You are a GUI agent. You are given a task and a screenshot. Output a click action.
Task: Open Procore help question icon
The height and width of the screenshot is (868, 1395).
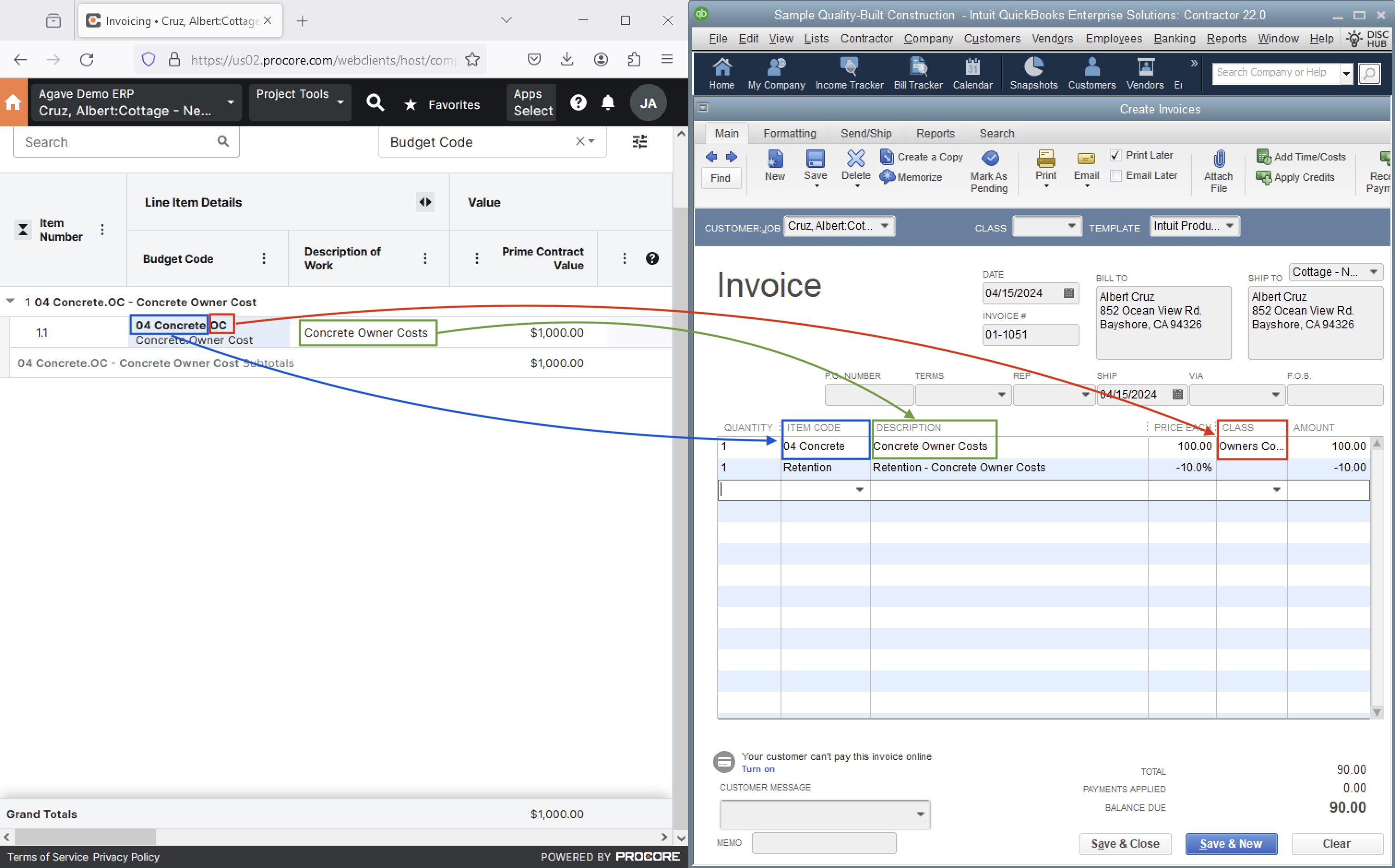(x=578, y=103)
